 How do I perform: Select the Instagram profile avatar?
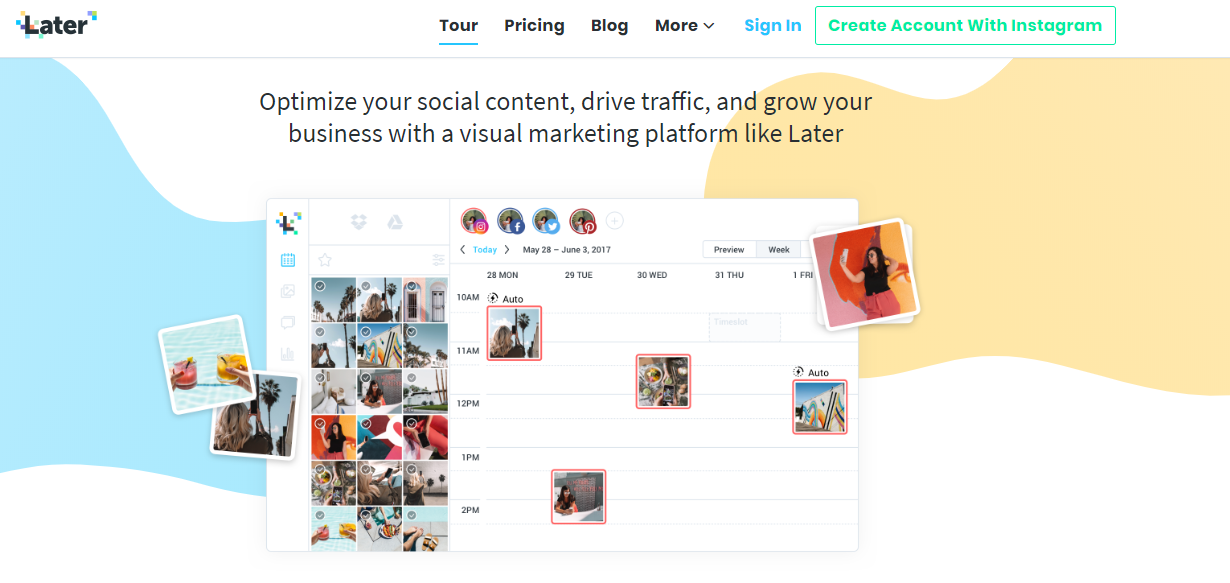(x=474, y=221)
